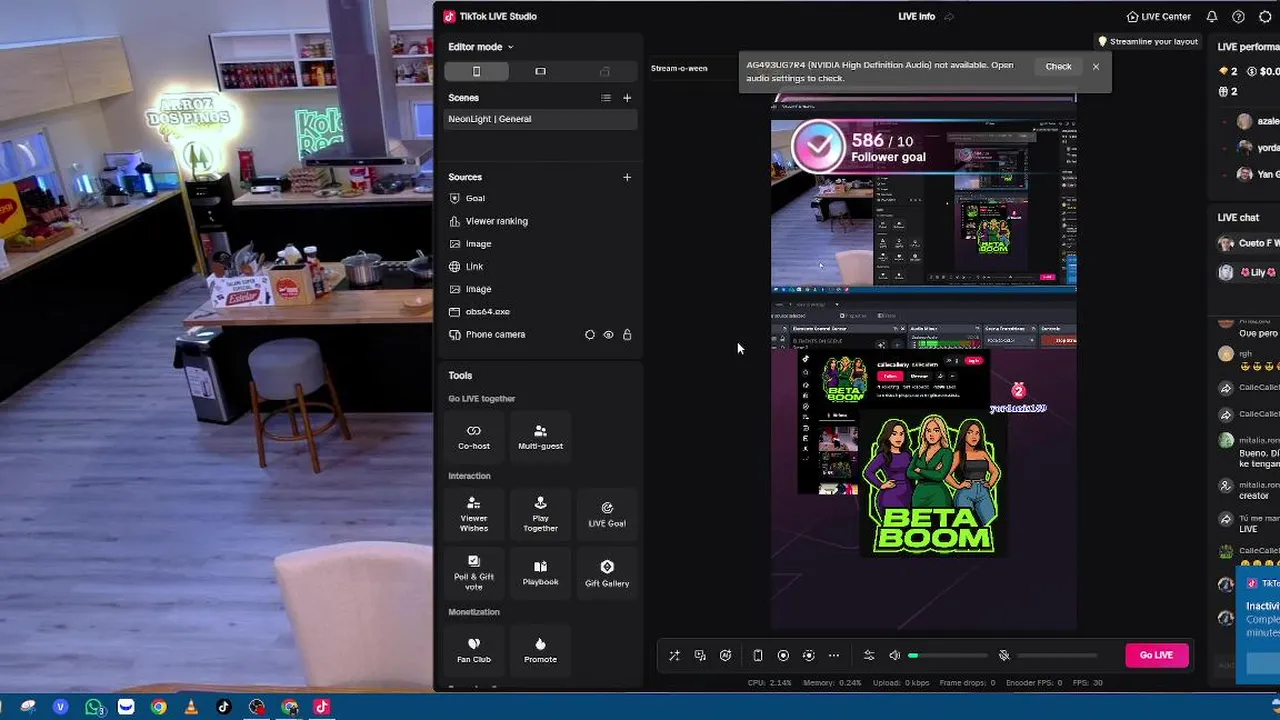Screen dimensions: 1280x720
Task: Adjust the speaker volume slider
Action: point(948,656)
